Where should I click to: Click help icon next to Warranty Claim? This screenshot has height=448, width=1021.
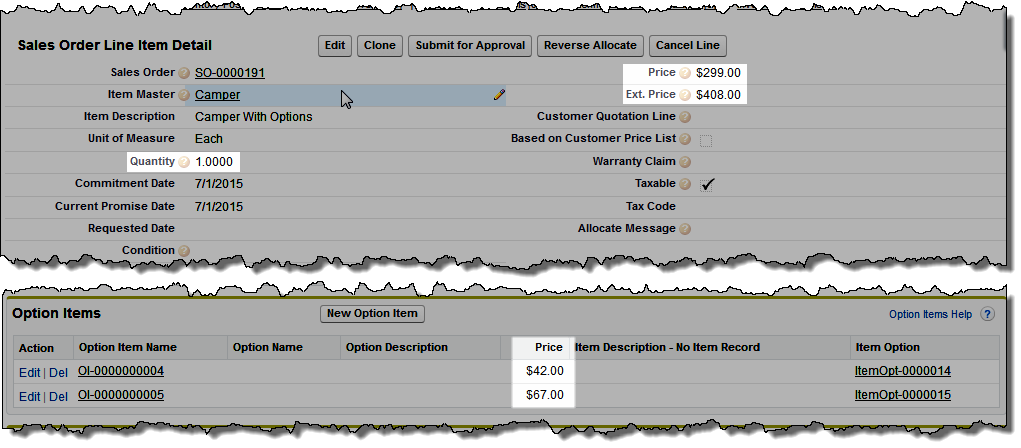coord(685,162)
